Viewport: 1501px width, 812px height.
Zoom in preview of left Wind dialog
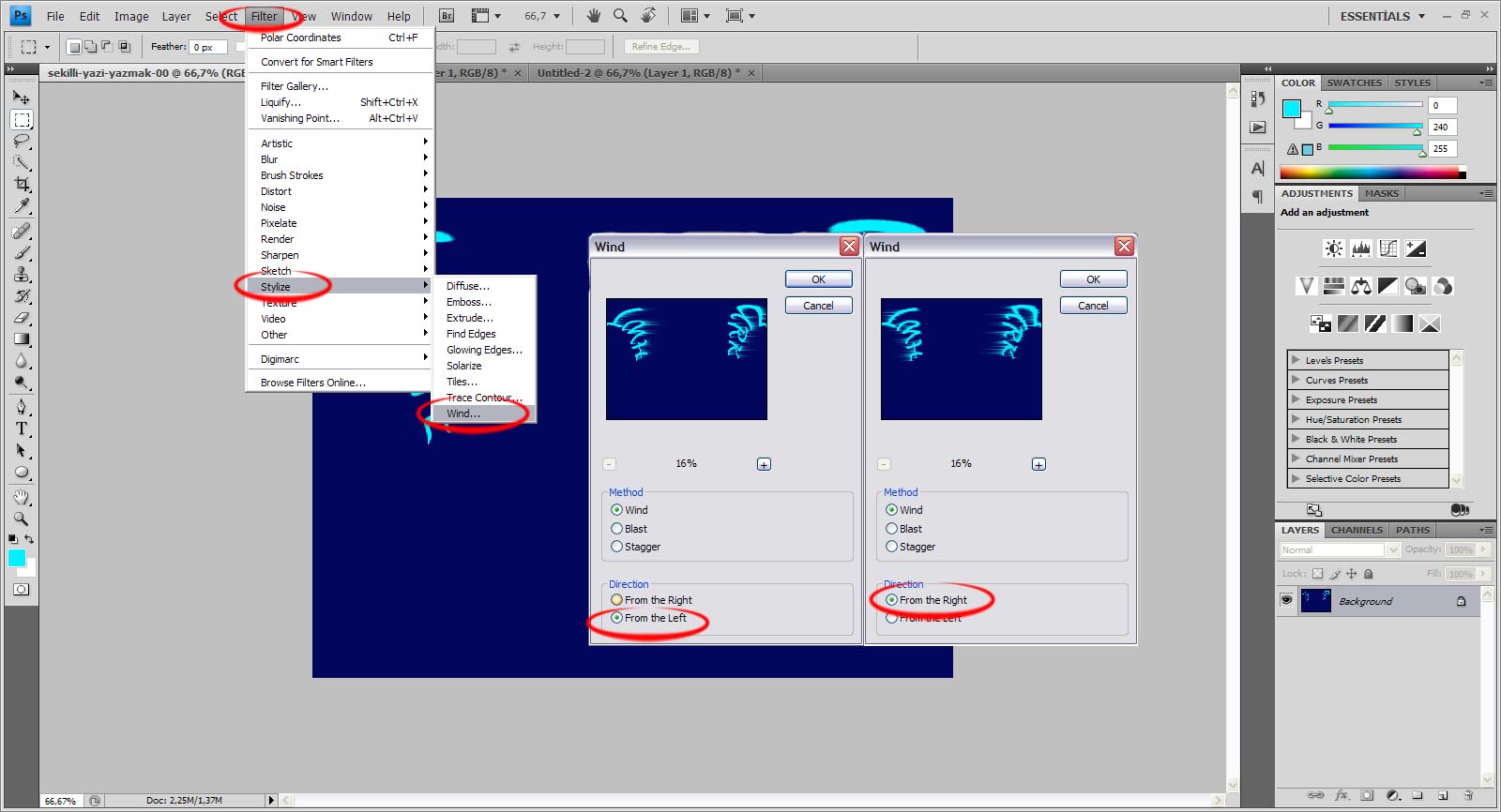click(x=764, y=464)
